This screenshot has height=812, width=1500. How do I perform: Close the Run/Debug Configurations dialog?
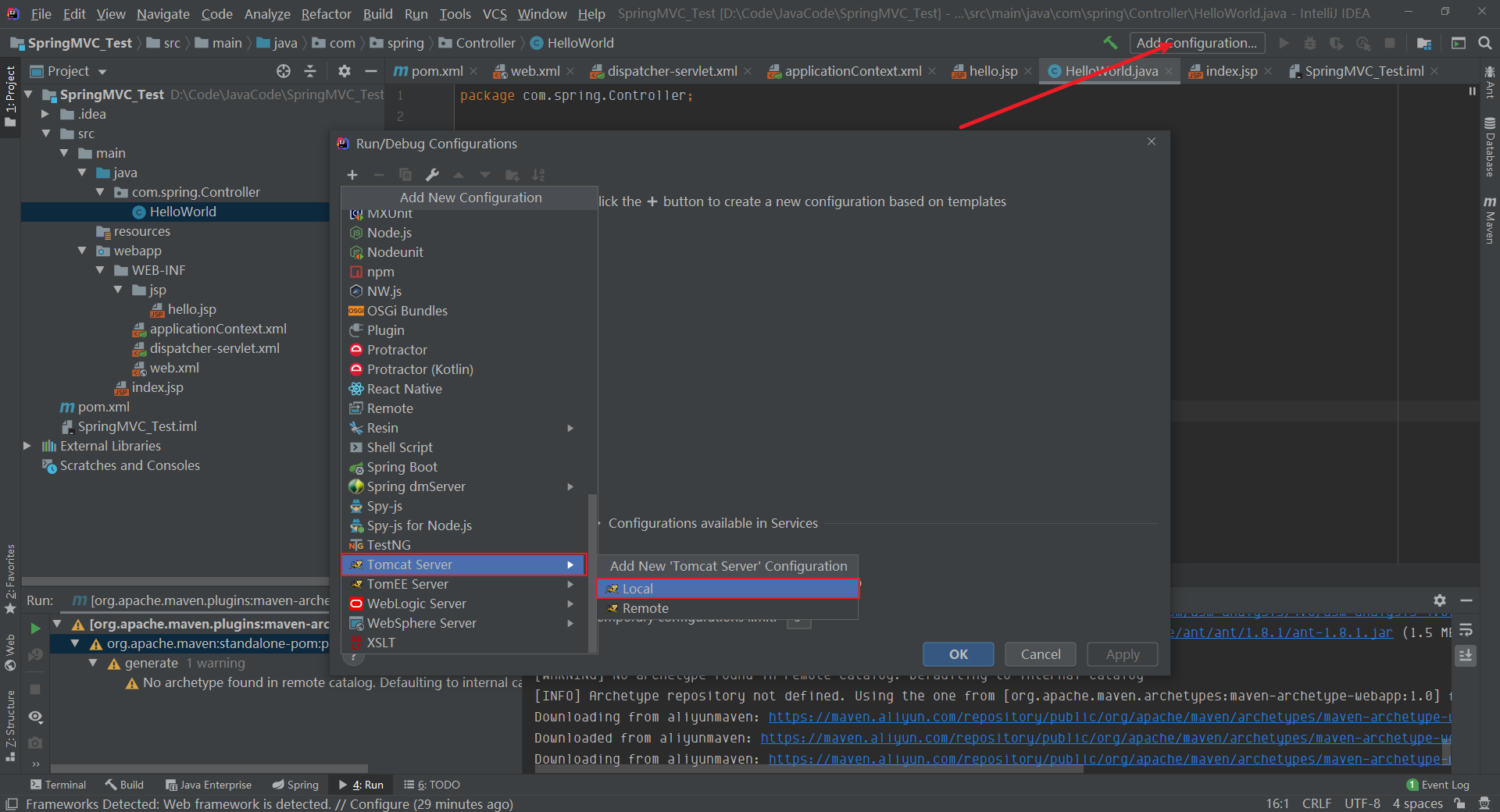(1152, 141)
